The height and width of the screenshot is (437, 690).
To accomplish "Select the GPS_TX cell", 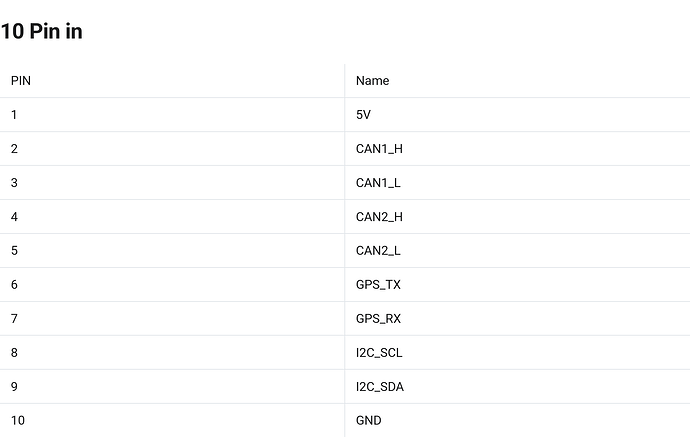I will click(x=378, y=285).
